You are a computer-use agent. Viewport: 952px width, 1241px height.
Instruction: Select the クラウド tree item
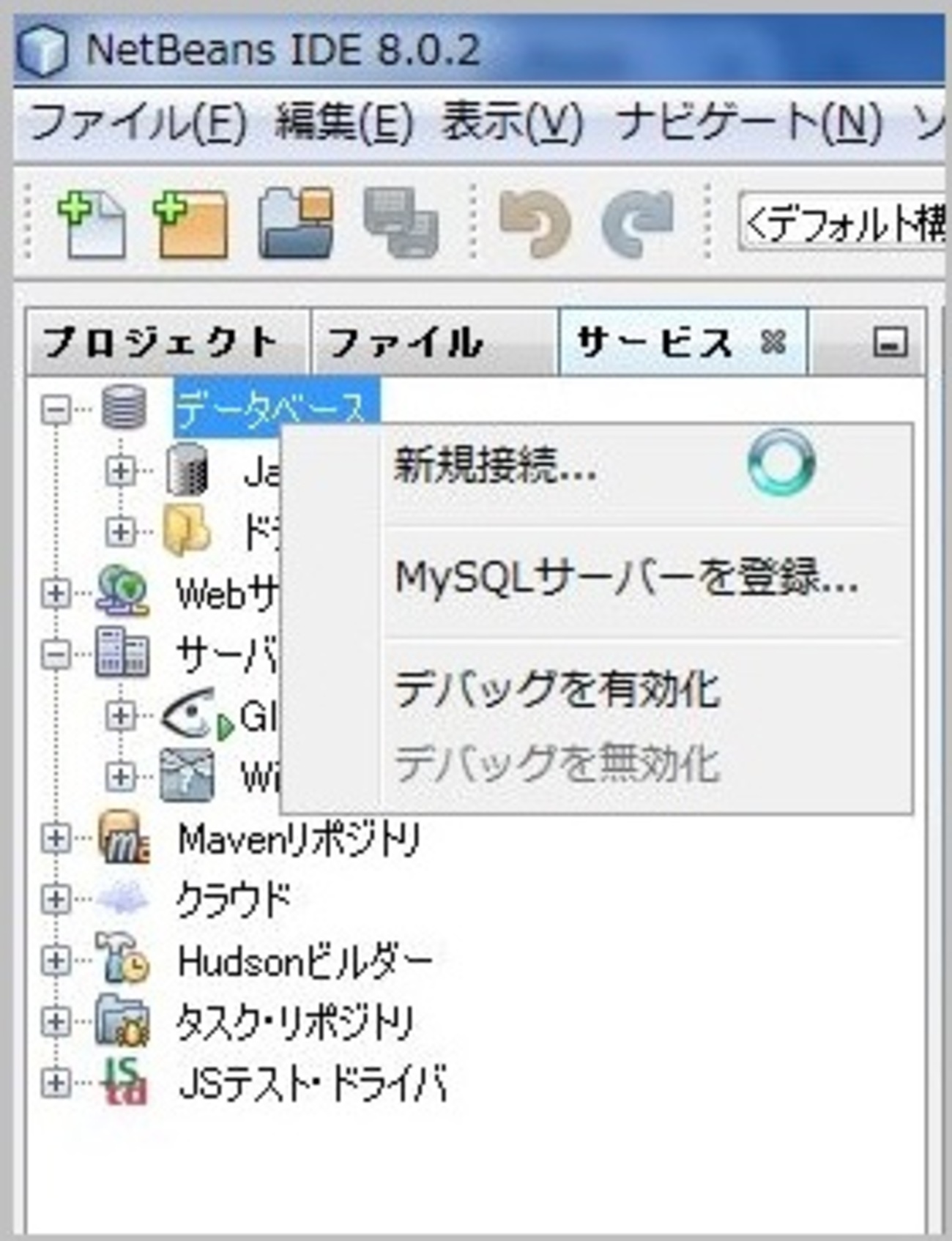[x=233, y=900]
